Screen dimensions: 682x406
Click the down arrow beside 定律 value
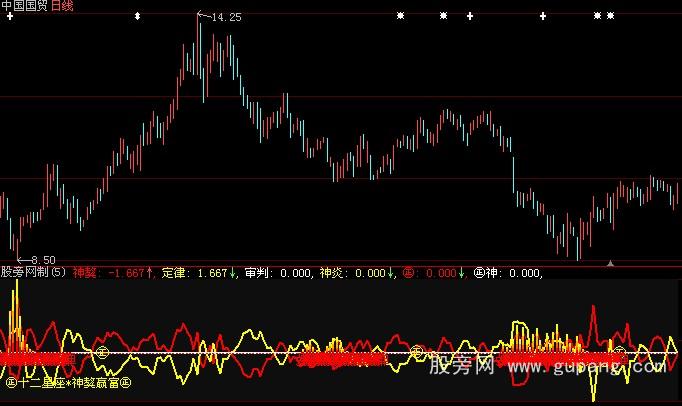click(x=234, y=272)
